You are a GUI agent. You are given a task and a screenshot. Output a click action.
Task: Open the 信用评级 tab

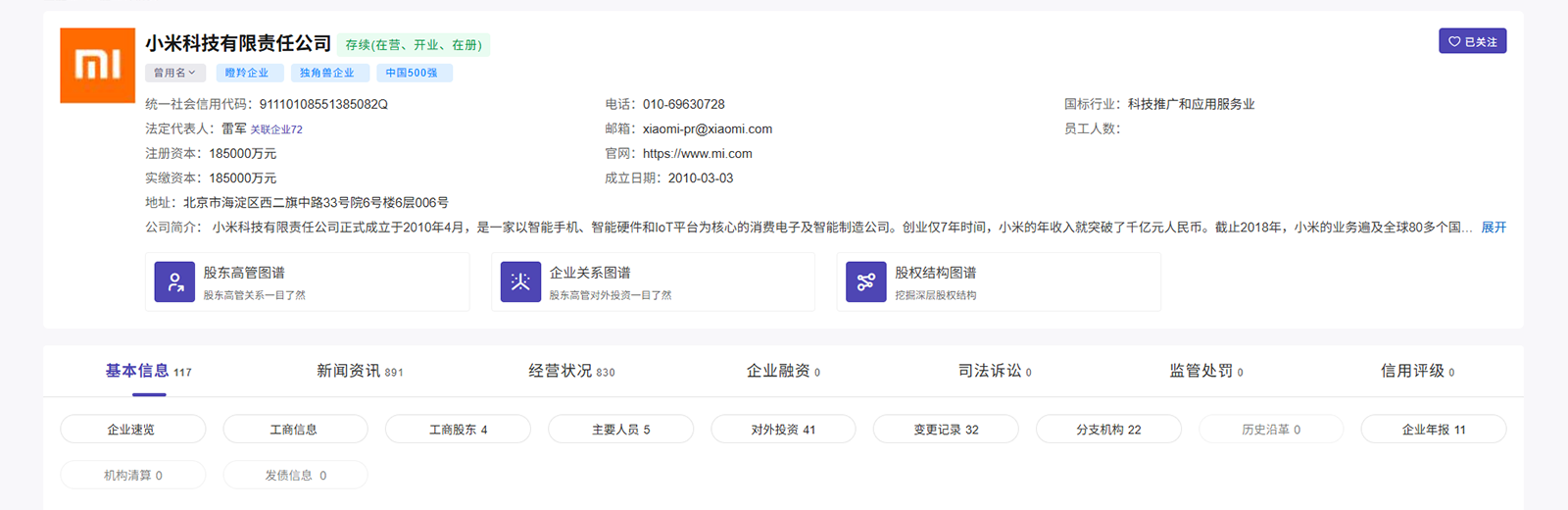1417,371
